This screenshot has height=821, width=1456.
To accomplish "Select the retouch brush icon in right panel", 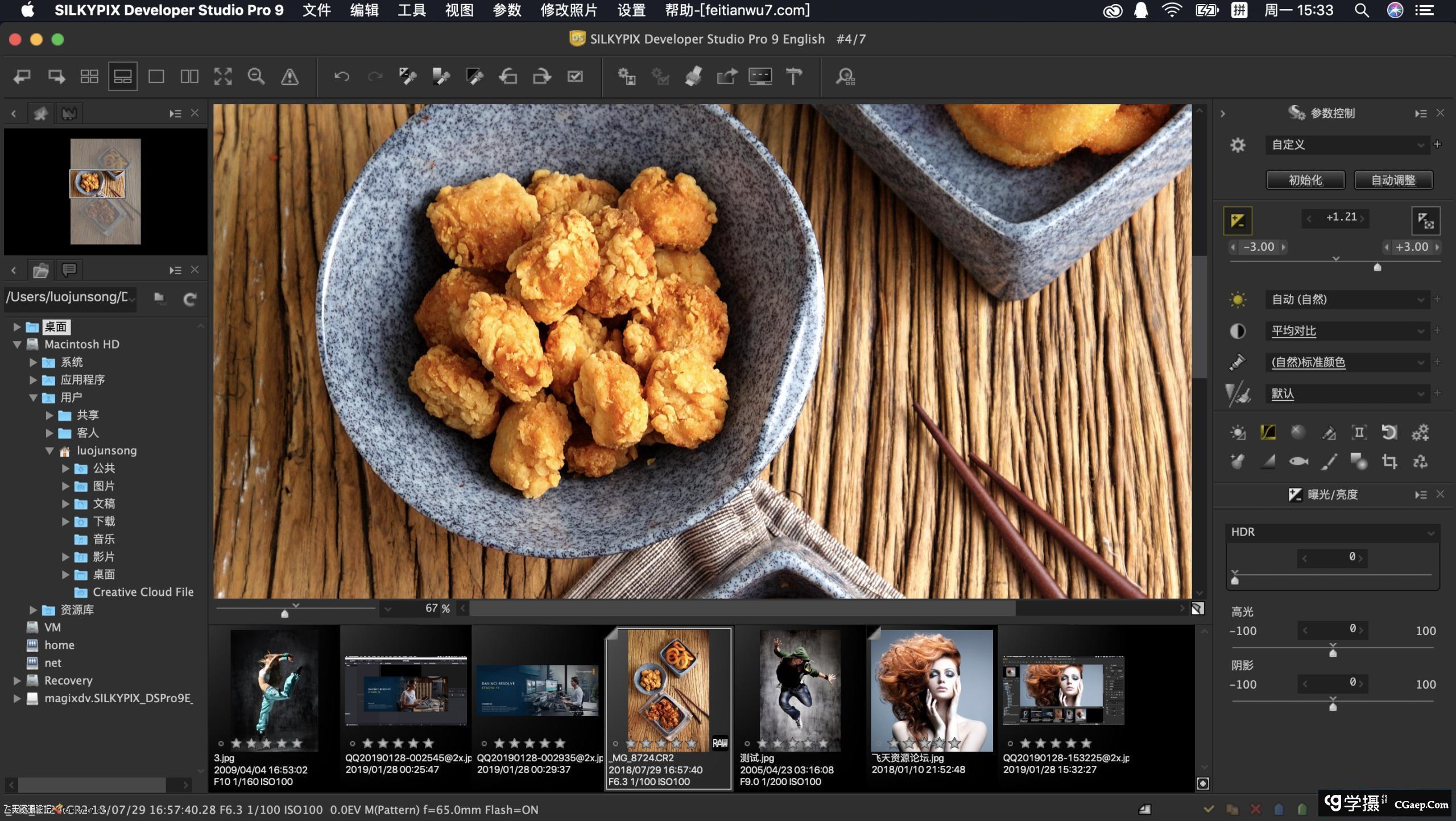I will click(x=1329, y=462).
